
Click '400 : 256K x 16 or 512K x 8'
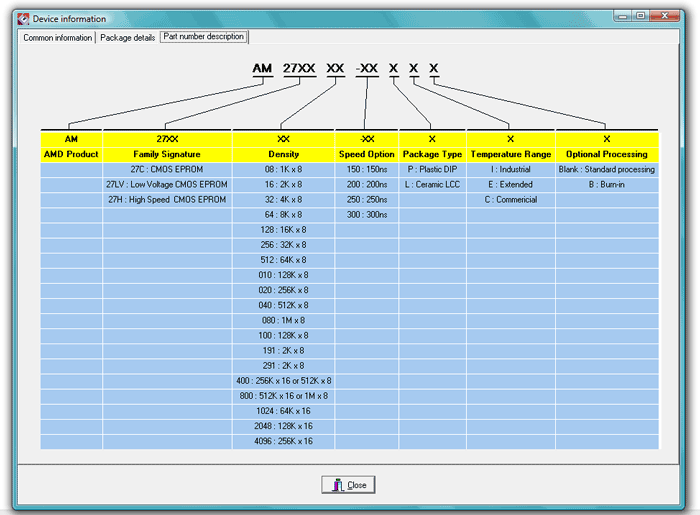[283, 381]
